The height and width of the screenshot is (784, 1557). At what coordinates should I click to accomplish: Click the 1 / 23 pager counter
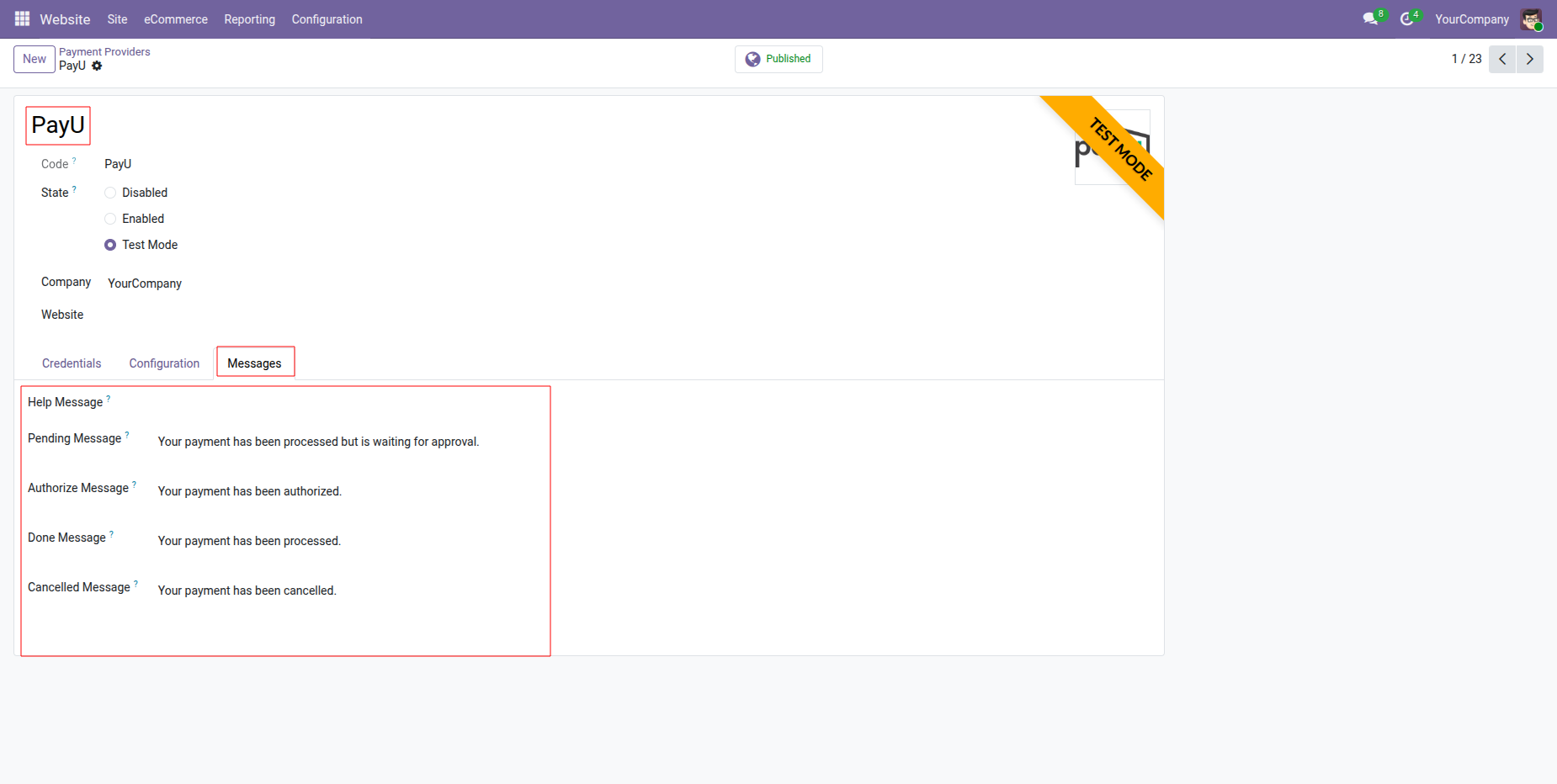pos(1466,59)
